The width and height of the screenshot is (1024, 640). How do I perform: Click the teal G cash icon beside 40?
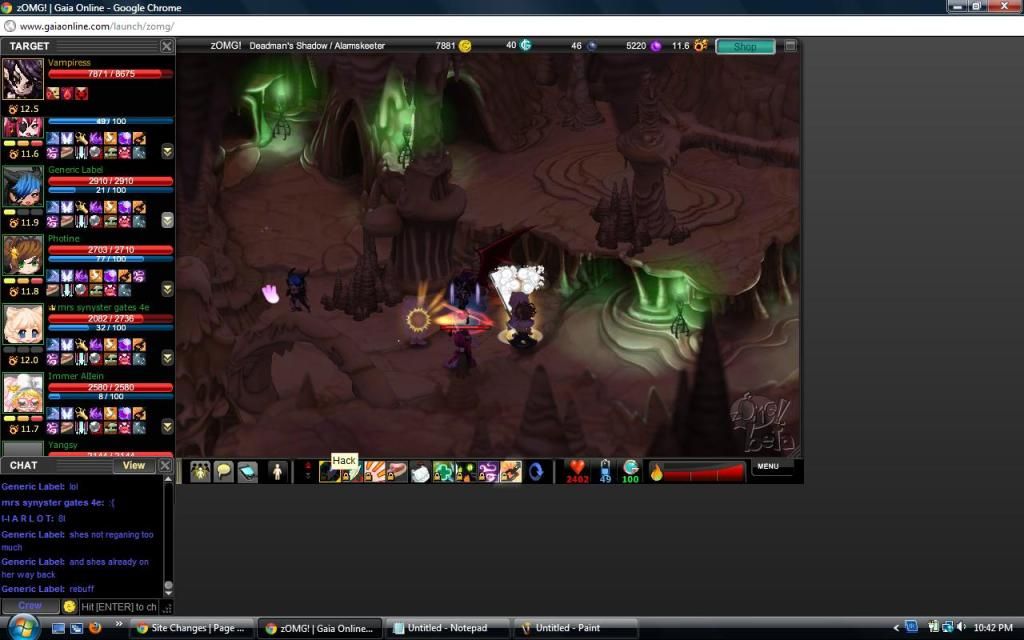(526, 45)
